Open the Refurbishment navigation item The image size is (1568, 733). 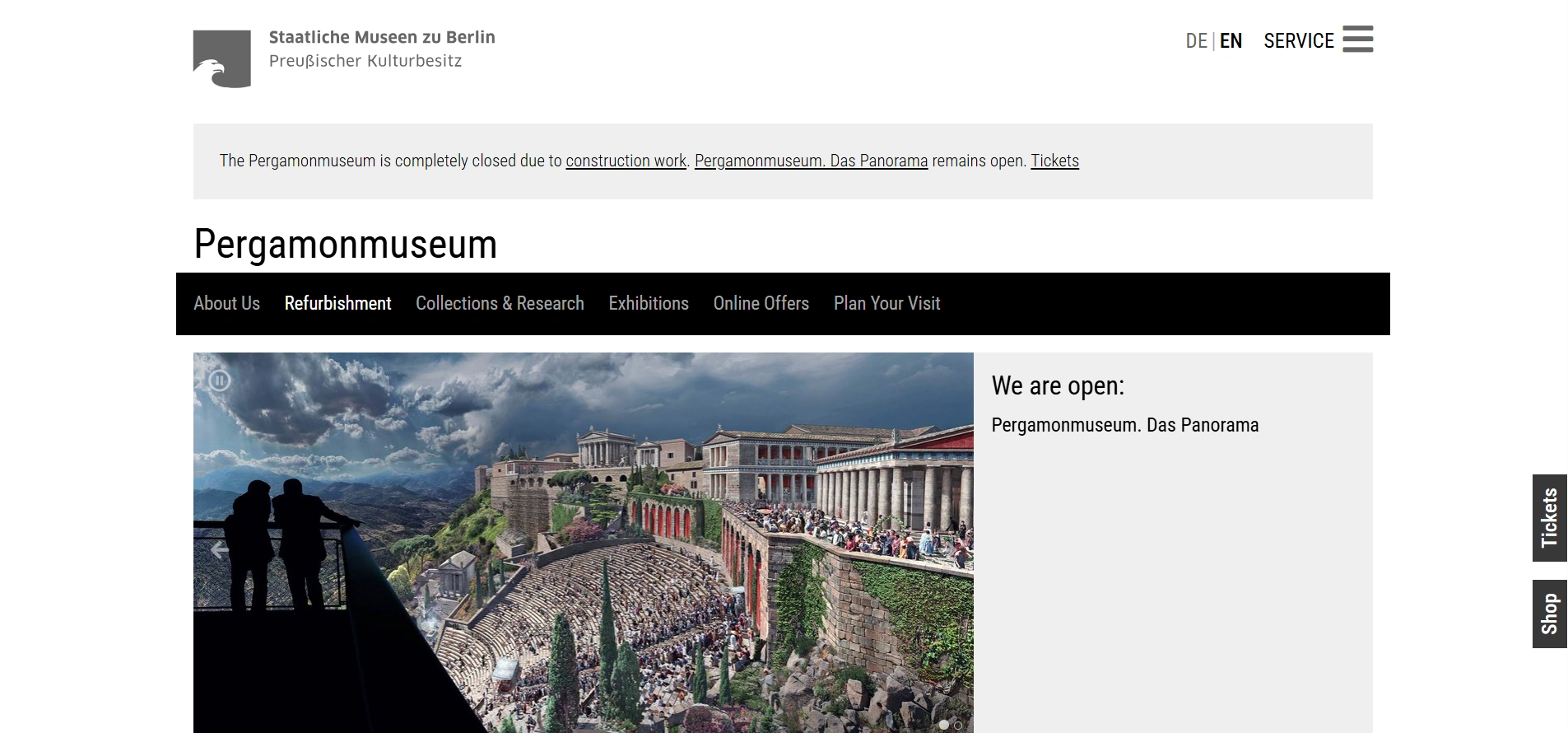[x=337, y=303]
